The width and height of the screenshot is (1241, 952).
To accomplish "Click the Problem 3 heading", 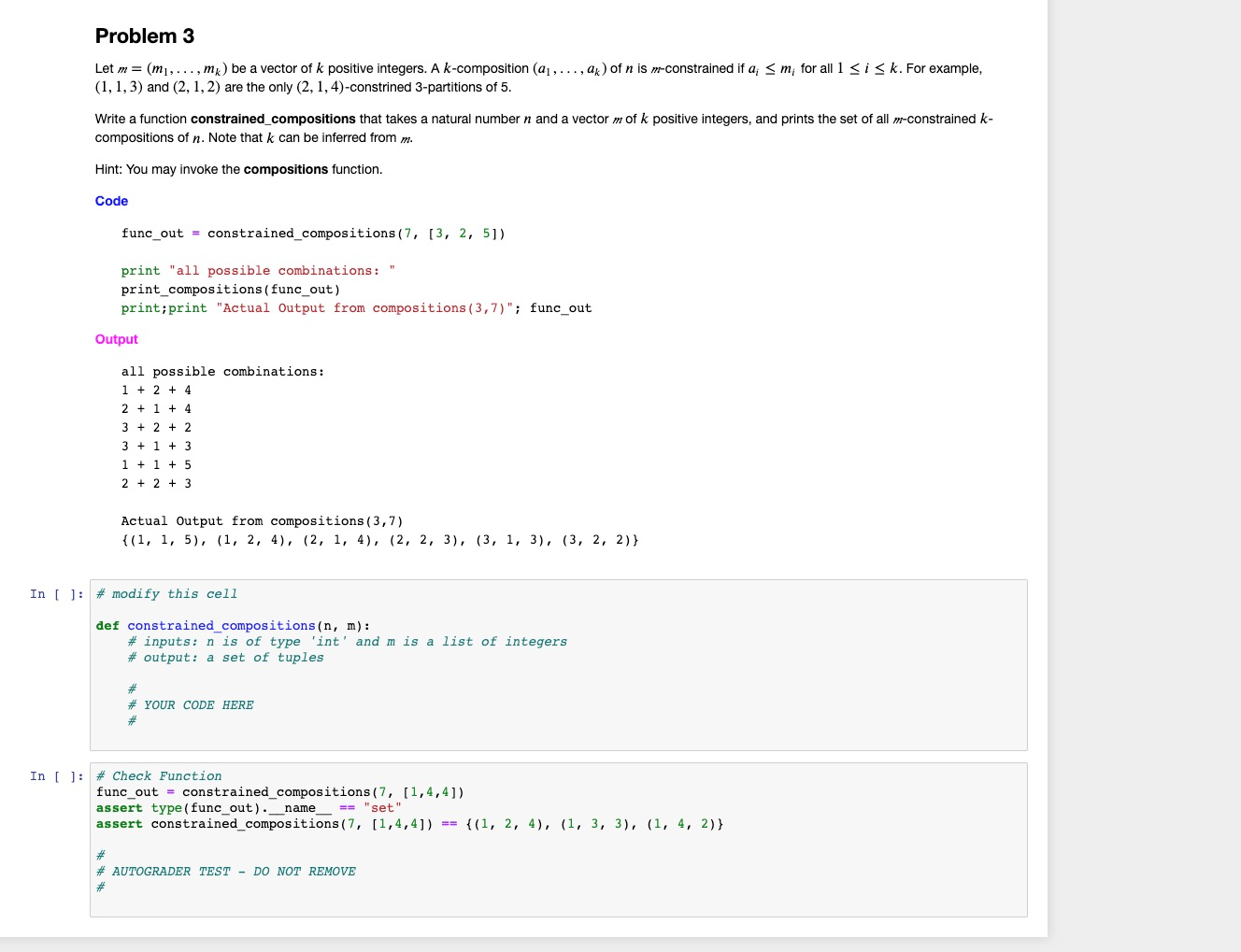I will click(145, 36).
